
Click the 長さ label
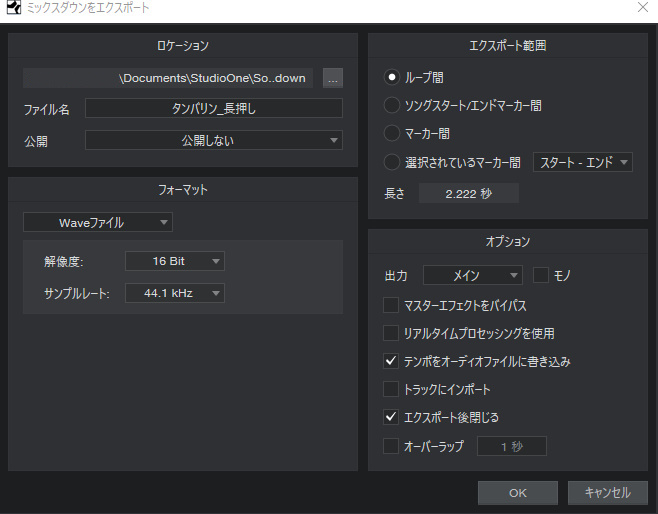click(394, 193)
